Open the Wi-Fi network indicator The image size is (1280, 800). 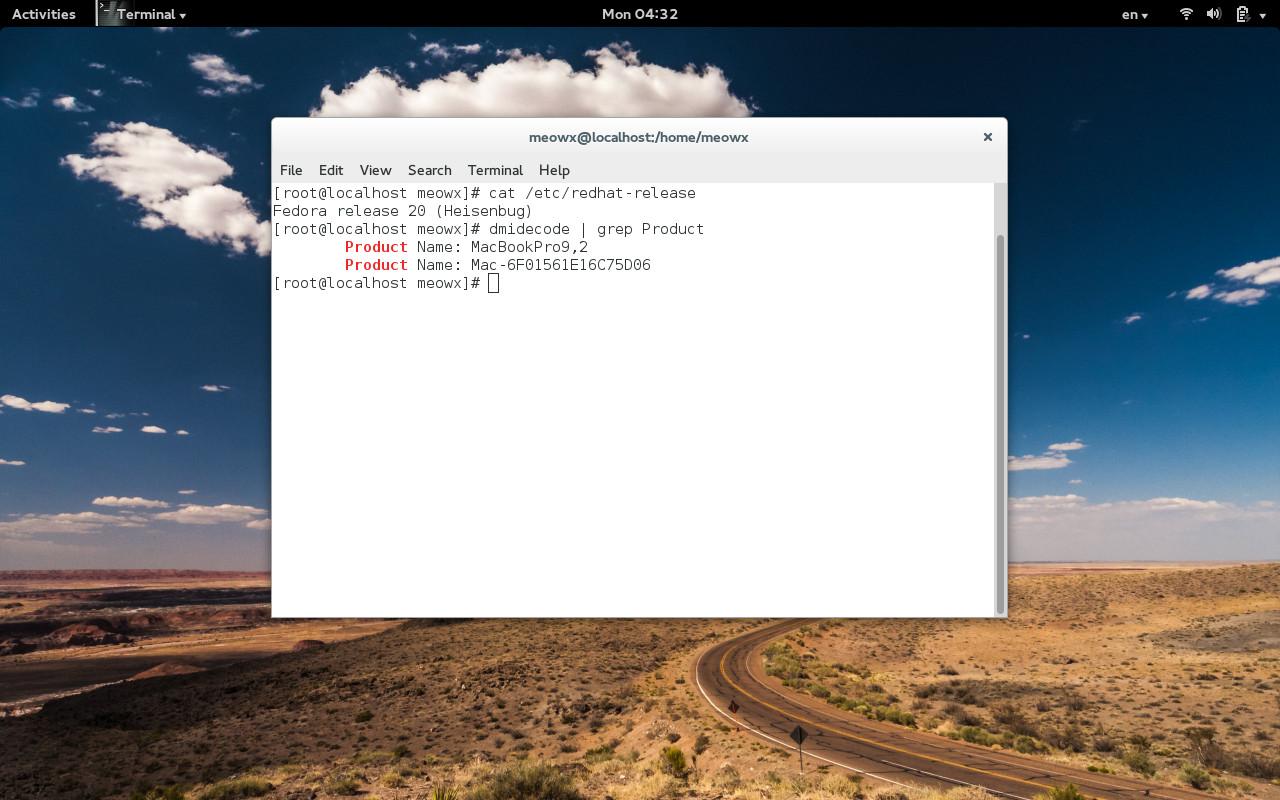click(x=1186, y=14)
